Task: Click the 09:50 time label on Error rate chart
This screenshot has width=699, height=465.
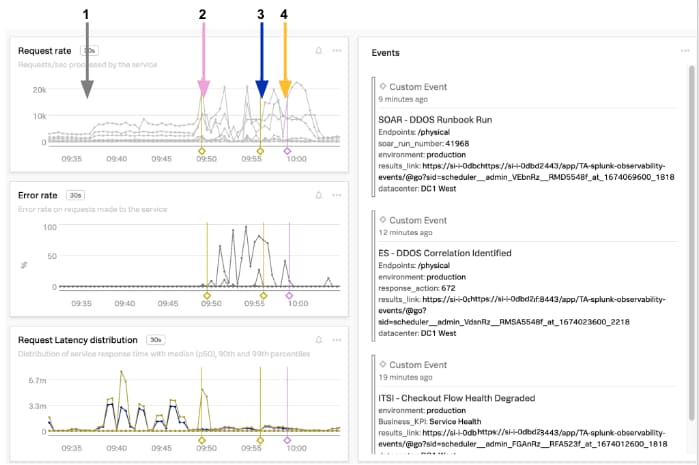Action: [211, 303]
